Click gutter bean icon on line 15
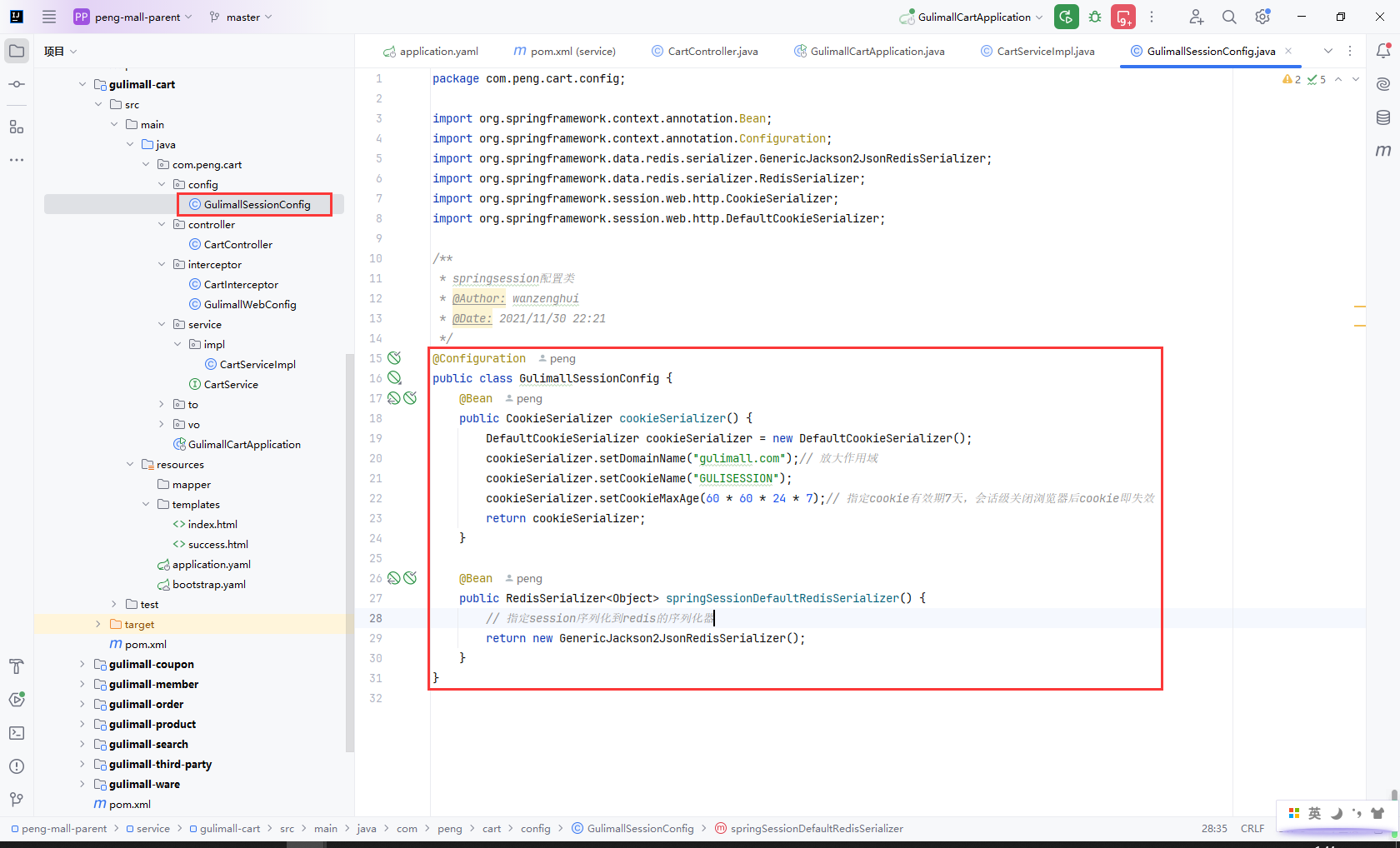Image resolution: width=1400 pixels, height=848 pixels. pyautogui.click(x=394, y=358)
